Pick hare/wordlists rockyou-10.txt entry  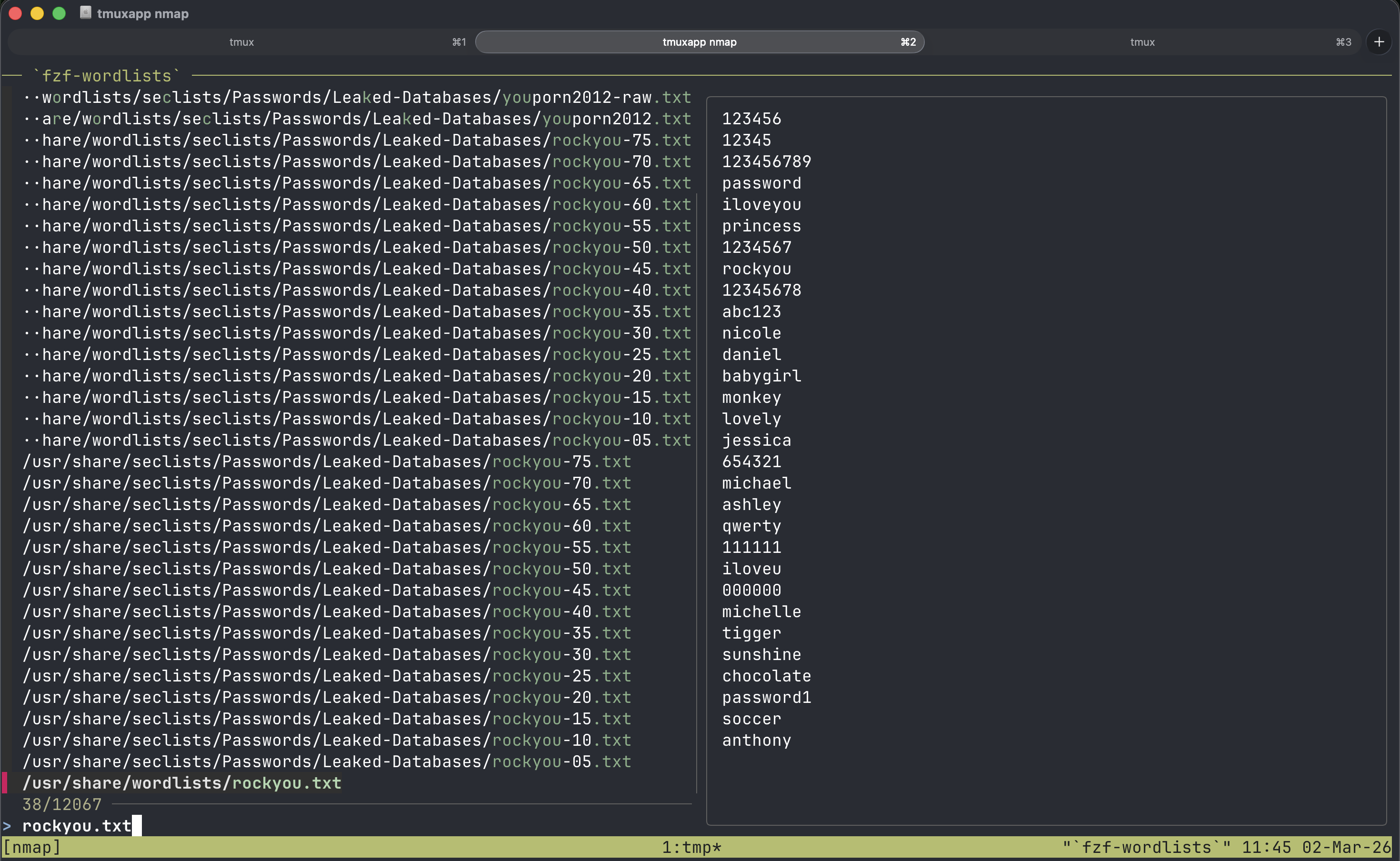tap(357, 419)
